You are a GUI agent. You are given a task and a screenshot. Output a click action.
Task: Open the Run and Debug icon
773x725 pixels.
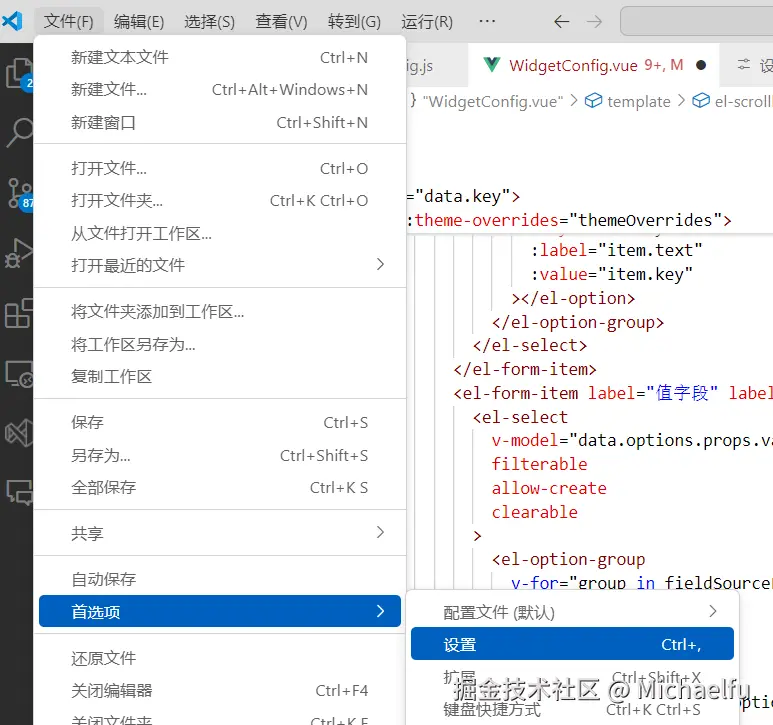point(18,253)
